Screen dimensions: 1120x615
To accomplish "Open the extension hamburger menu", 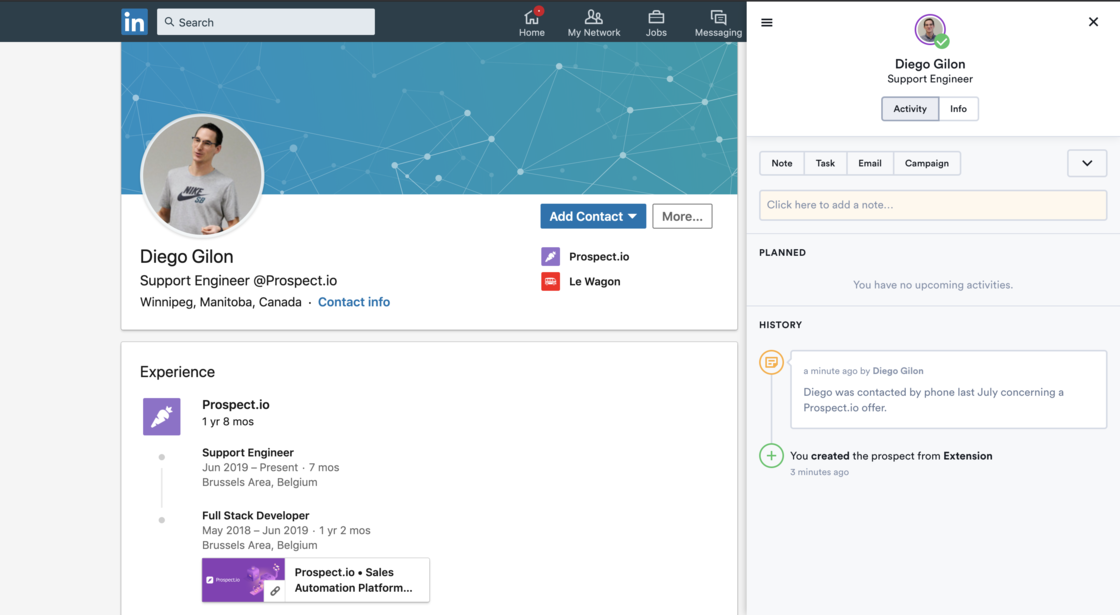I will coord(767,22).
